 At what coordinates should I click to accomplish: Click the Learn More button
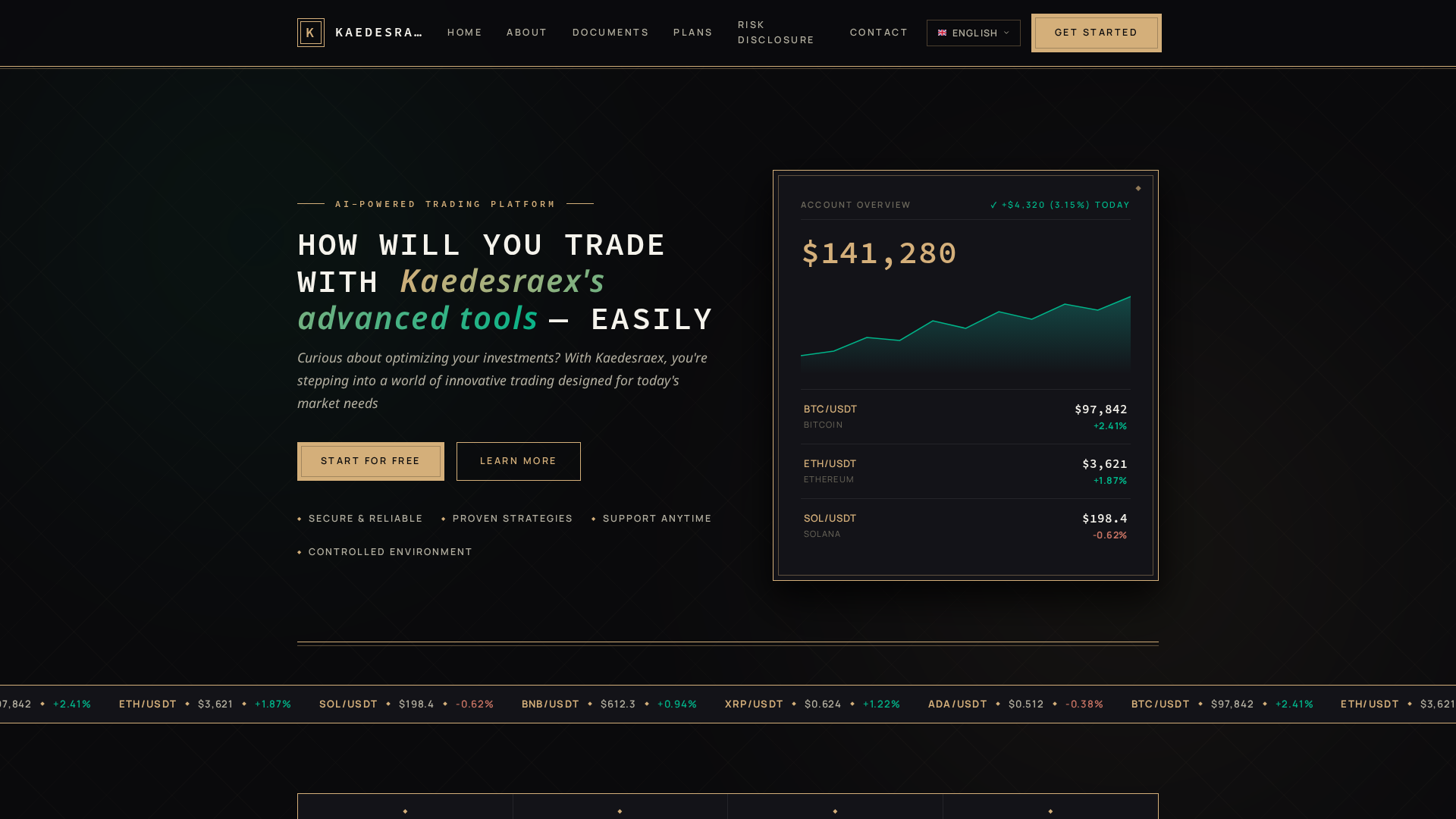pos(519,461)
